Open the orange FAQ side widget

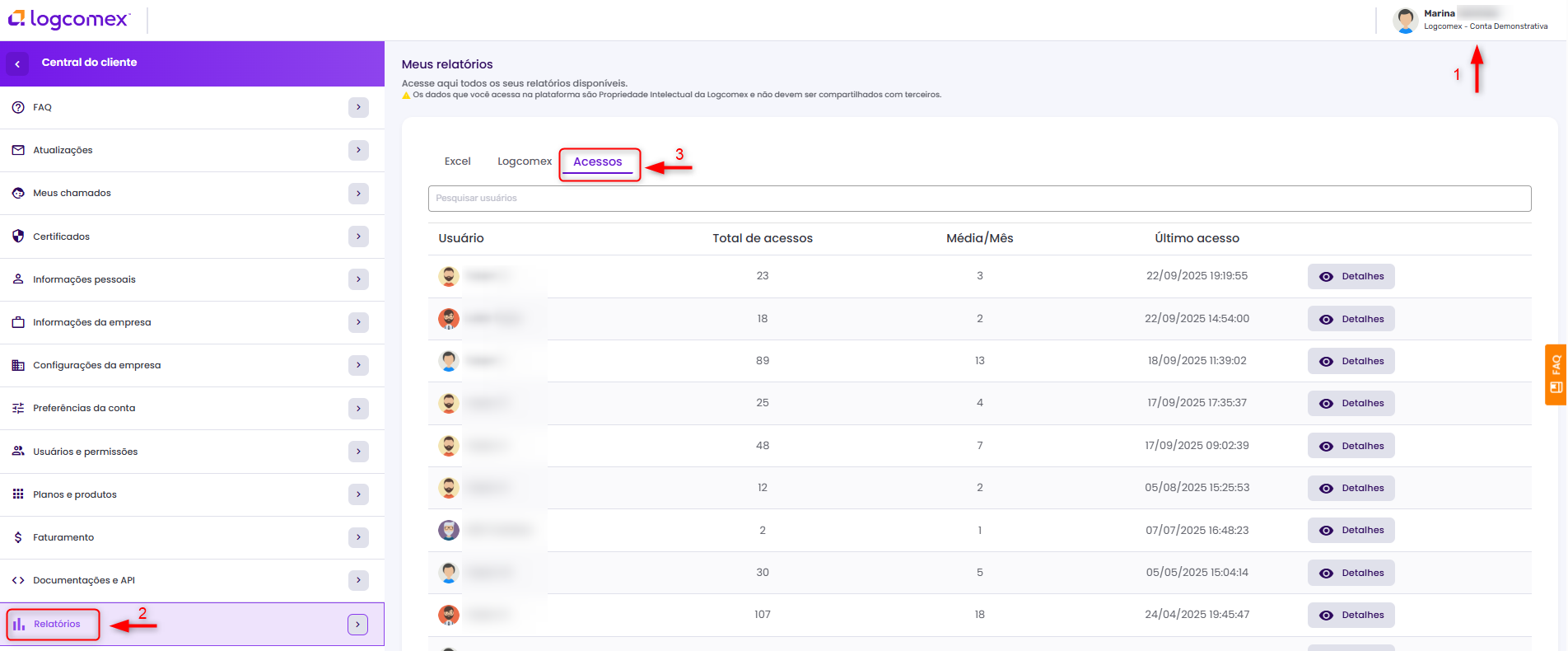tap(1555, 375)
